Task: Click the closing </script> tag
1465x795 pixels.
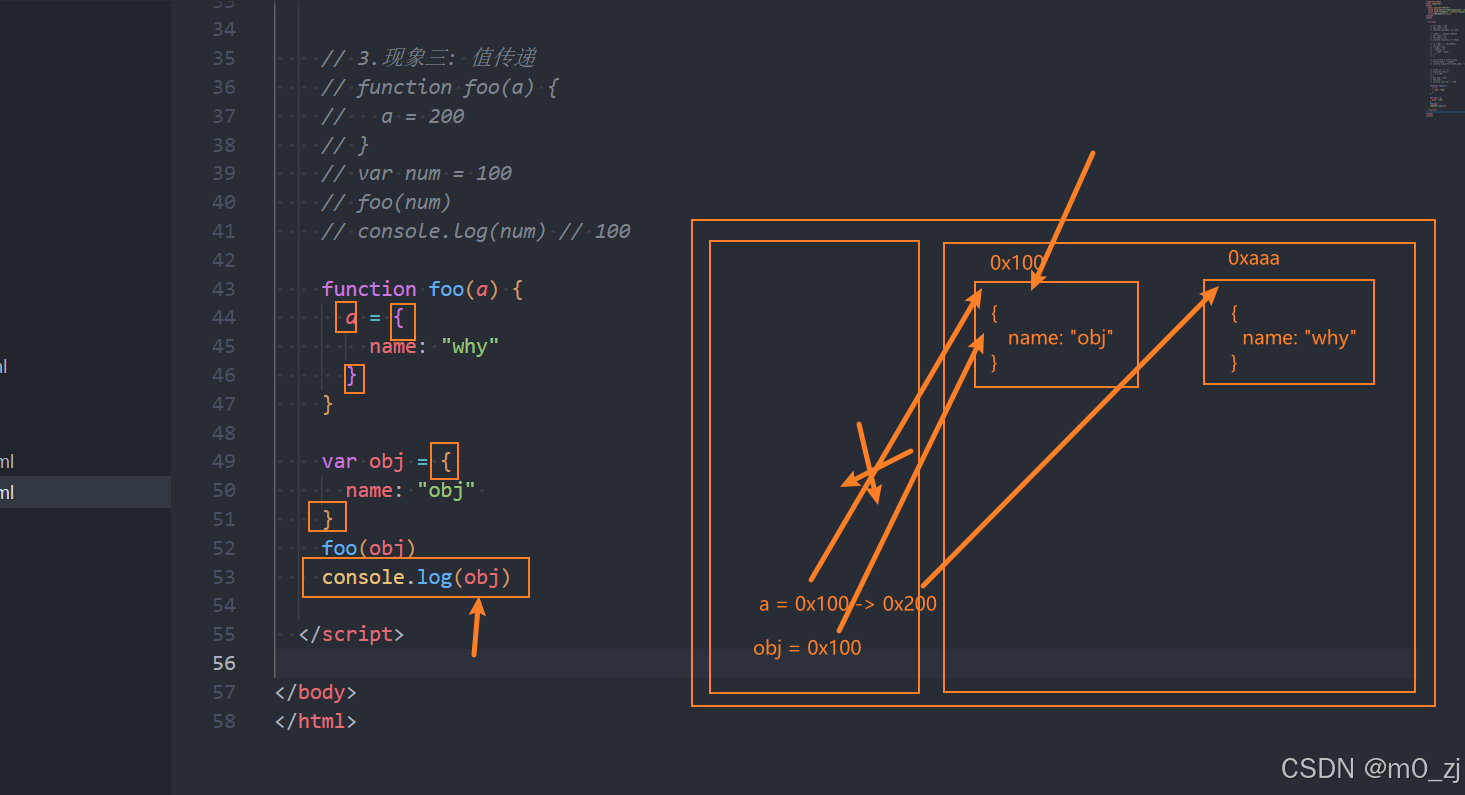Action: pos(349,634)
